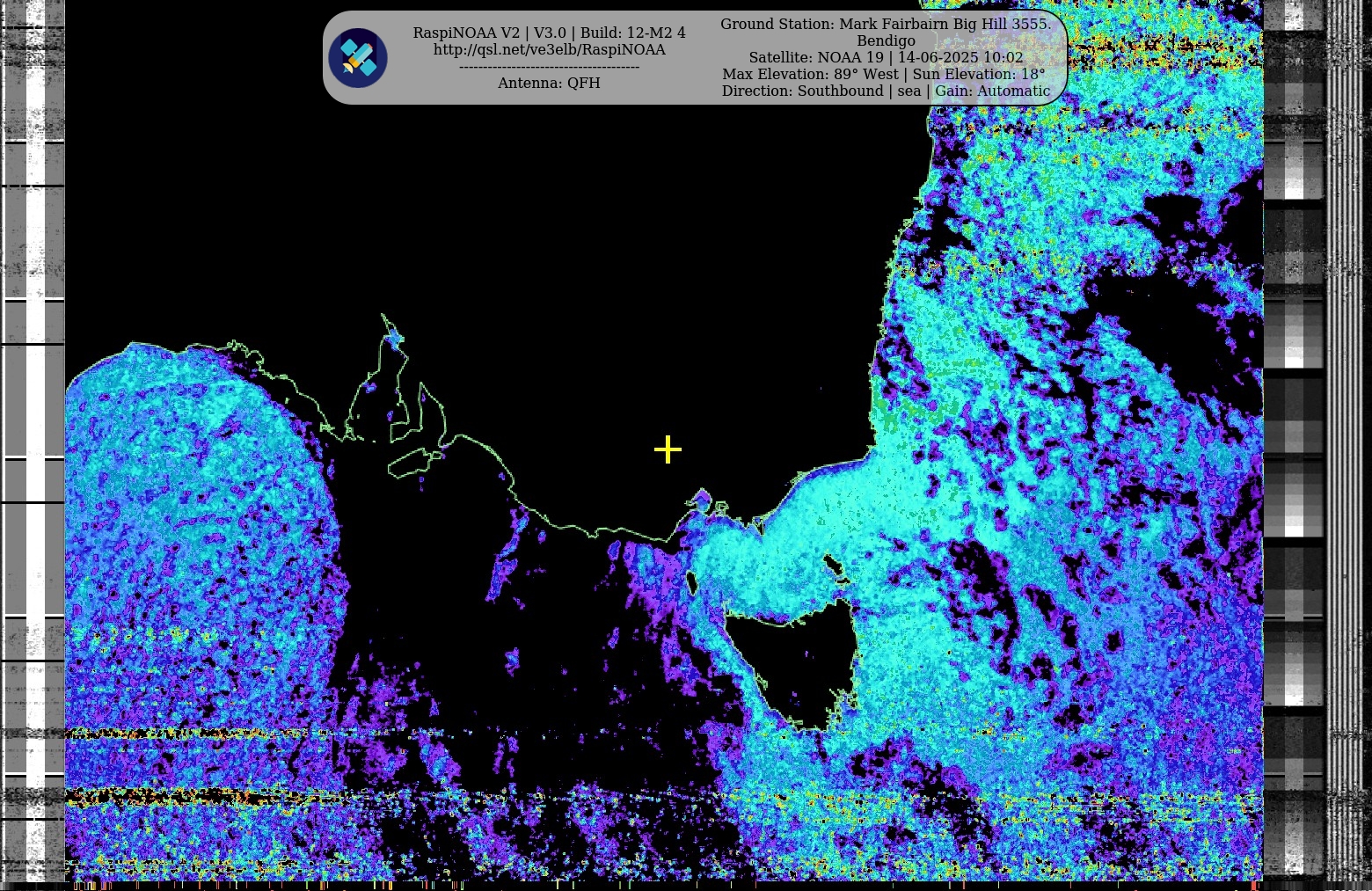Screen dimensions: 1372x891
Task: Open the qsl.net RaspiNOAA URL
Action: [x=549, y=50]
